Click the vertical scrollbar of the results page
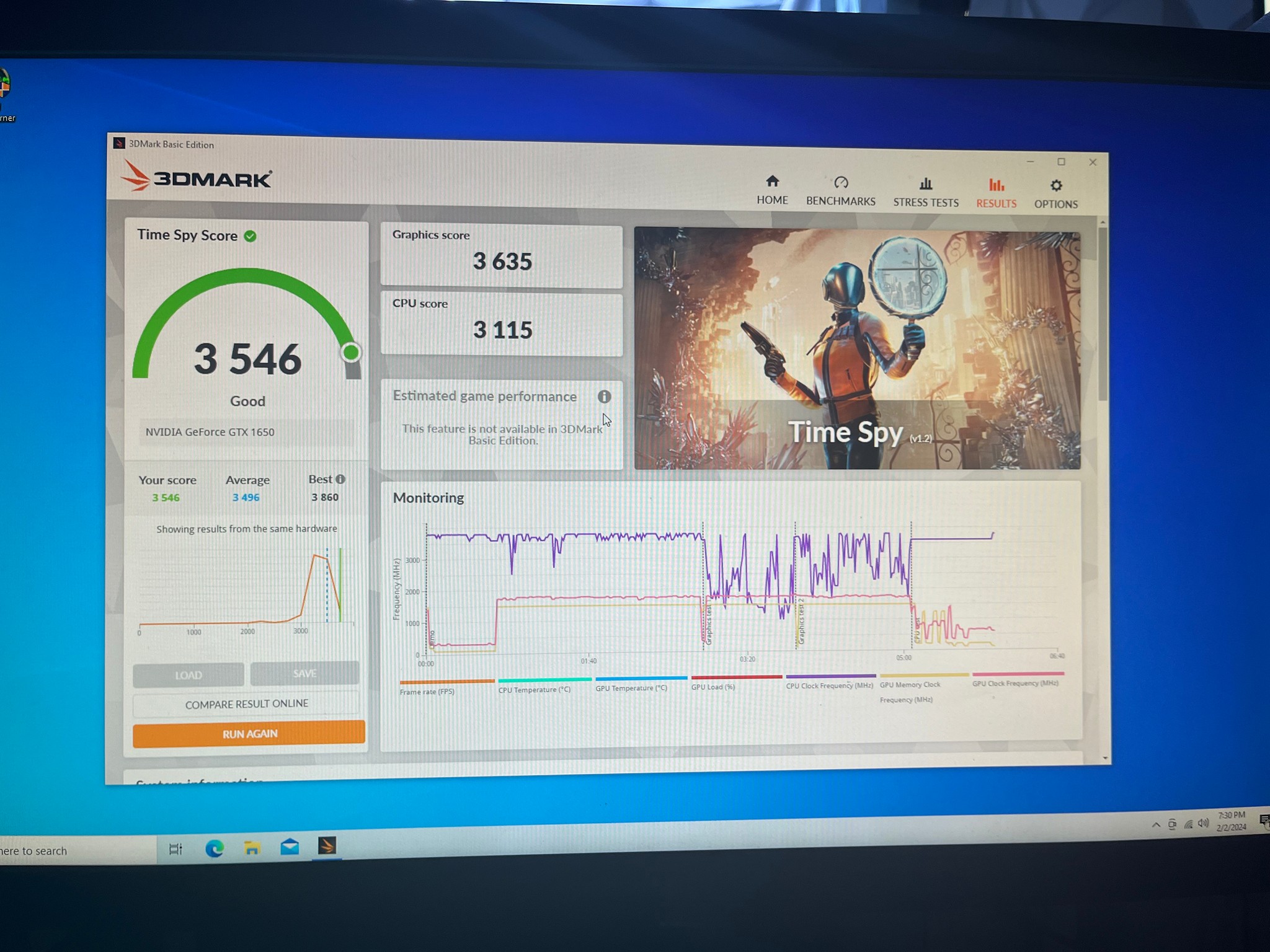 pyautogui.click(x=1103, y=313)
